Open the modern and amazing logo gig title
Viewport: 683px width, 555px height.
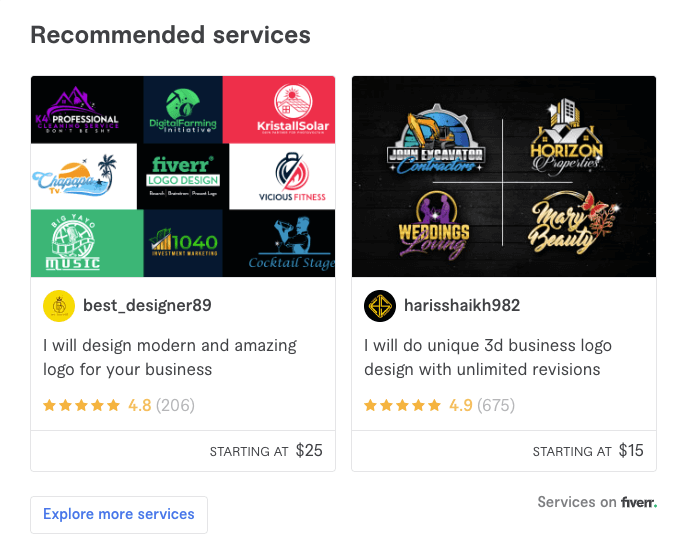pos(169,357)
